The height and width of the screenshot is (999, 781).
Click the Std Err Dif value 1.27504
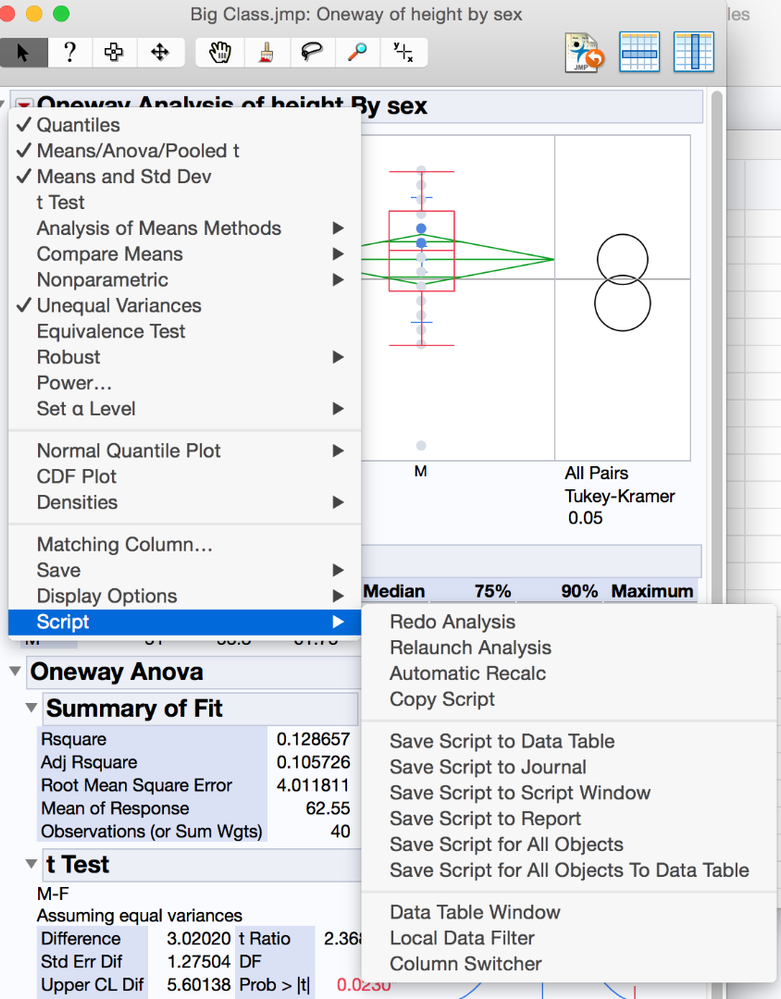click(x=198, y=961)
